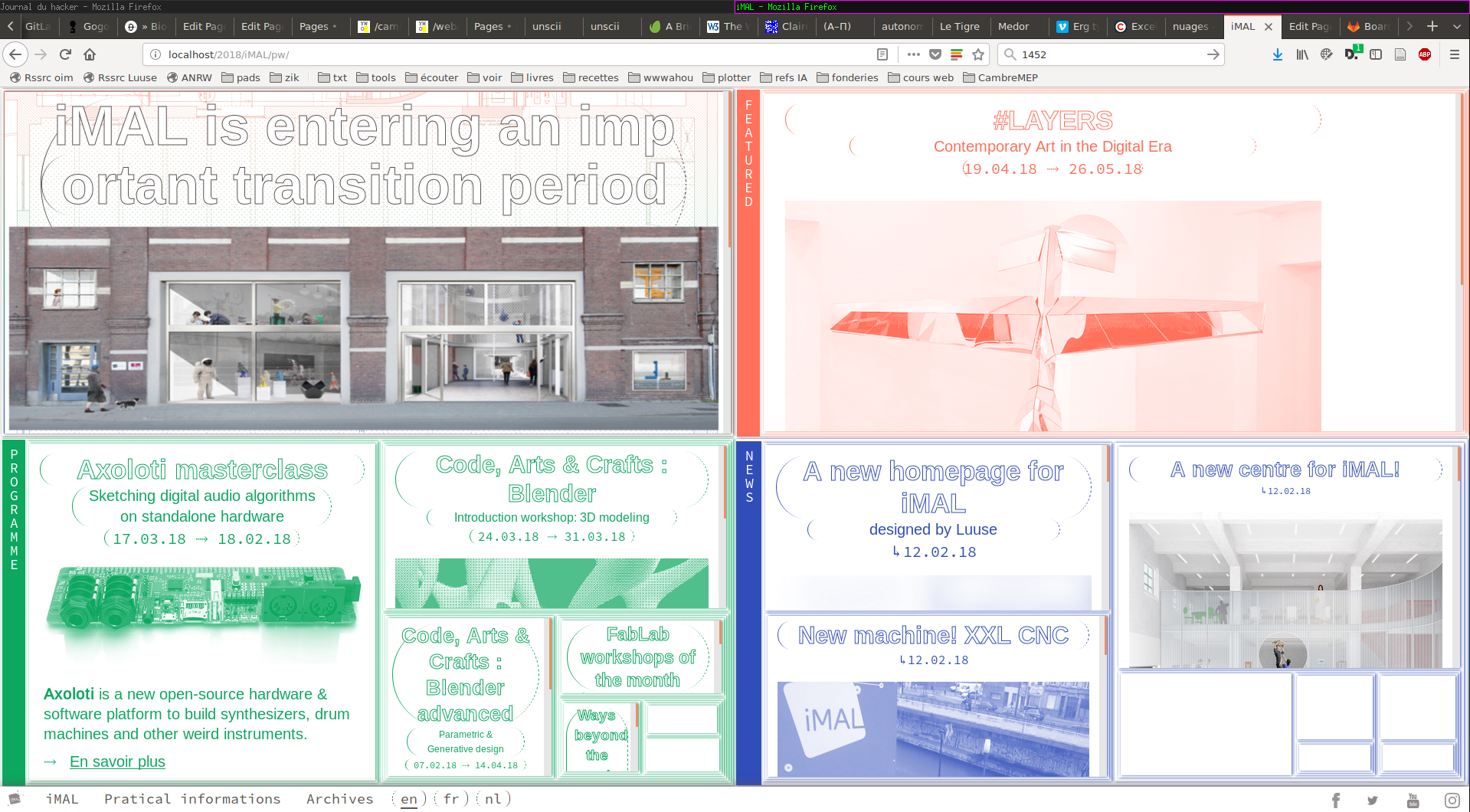The height and width of the screenshot is (812, 1470).
Task: Toggle the Firefox sidebar icon
Action: click(x=1376, y=54)
